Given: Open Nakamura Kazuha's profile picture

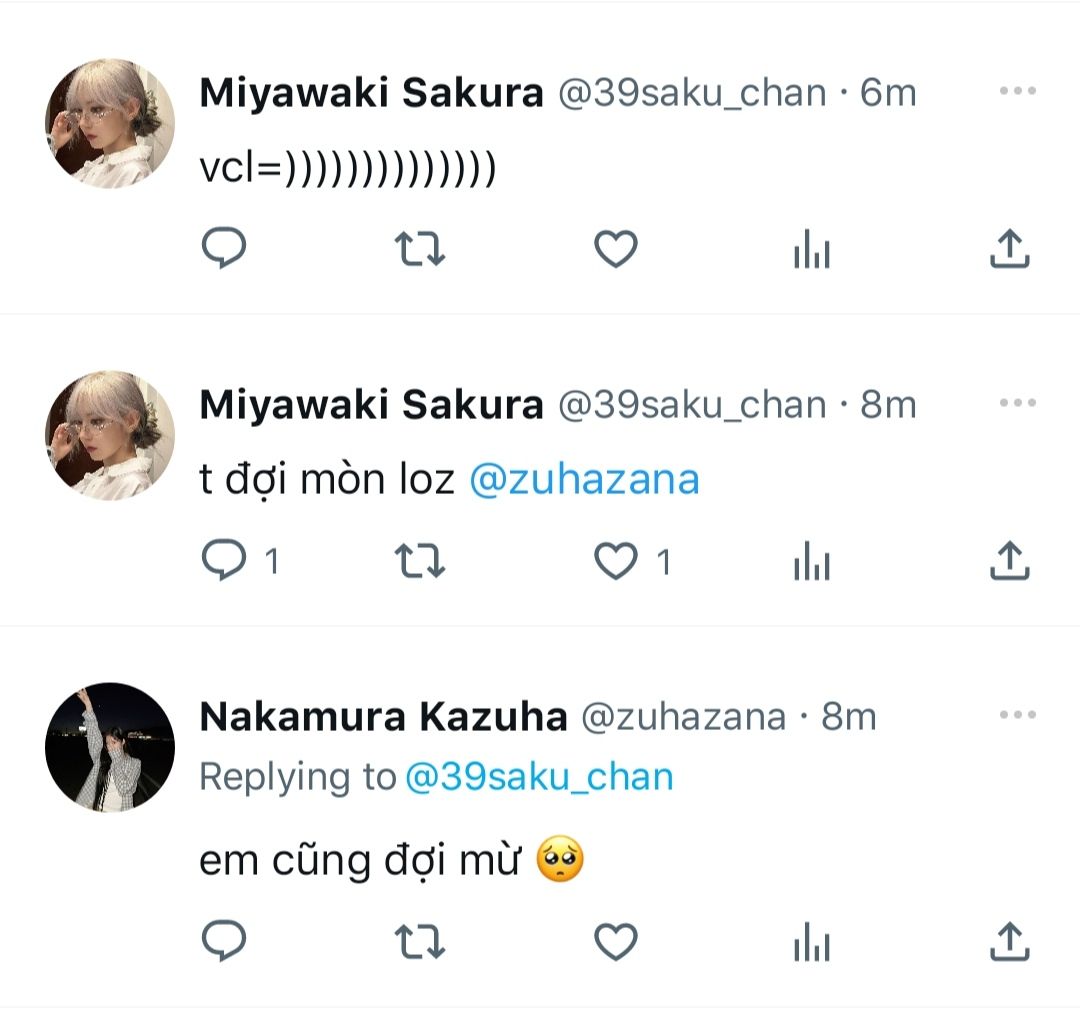Looking at the screenshot, I should [110, 747].
